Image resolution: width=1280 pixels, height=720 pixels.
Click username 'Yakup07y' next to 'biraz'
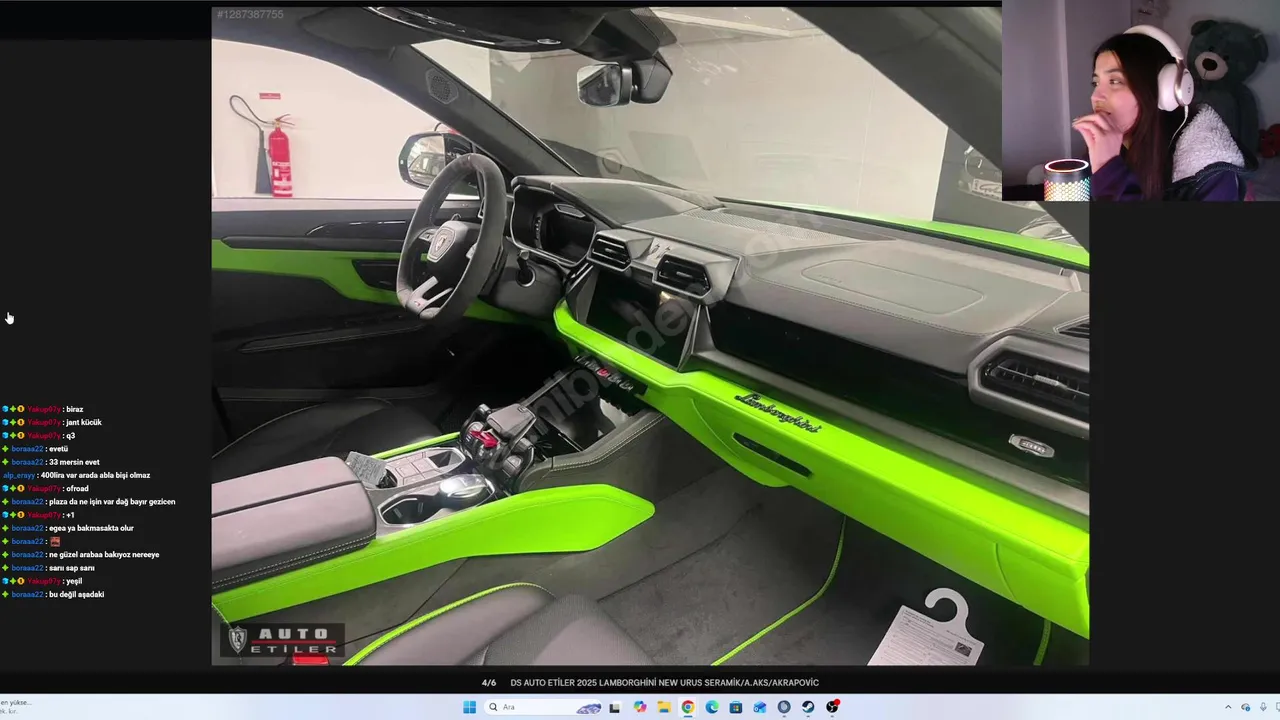point(43,409)
